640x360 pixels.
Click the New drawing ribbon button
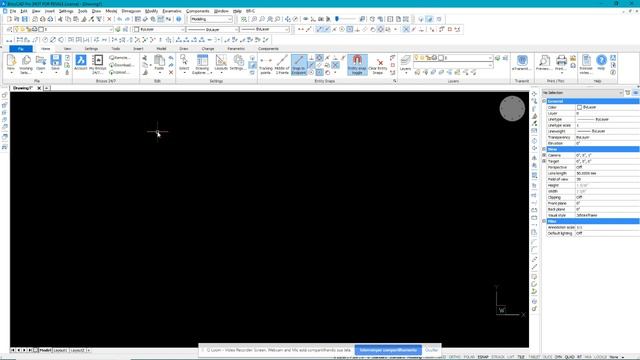pyautogui.click(x=11, y=64)
